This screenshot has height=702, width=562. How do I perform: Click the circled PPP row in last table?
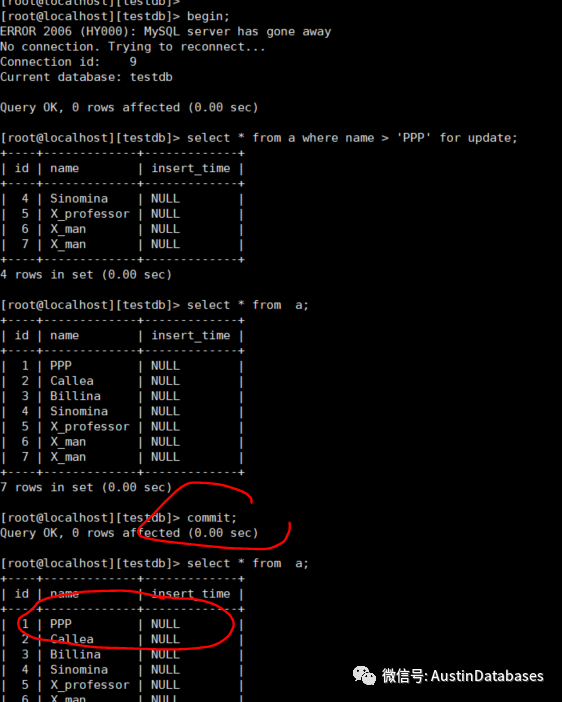click(122, 624)
